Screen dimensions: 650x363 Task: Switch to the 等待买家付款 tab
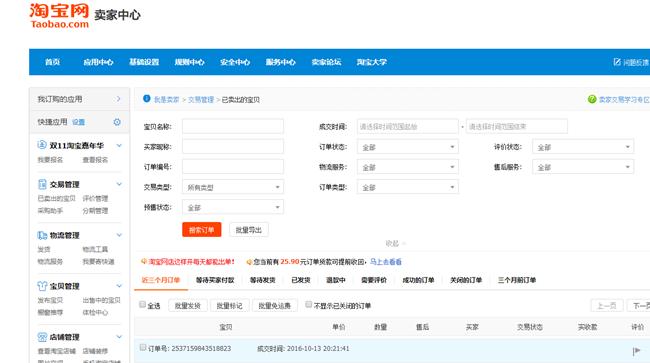coord(215,280)
